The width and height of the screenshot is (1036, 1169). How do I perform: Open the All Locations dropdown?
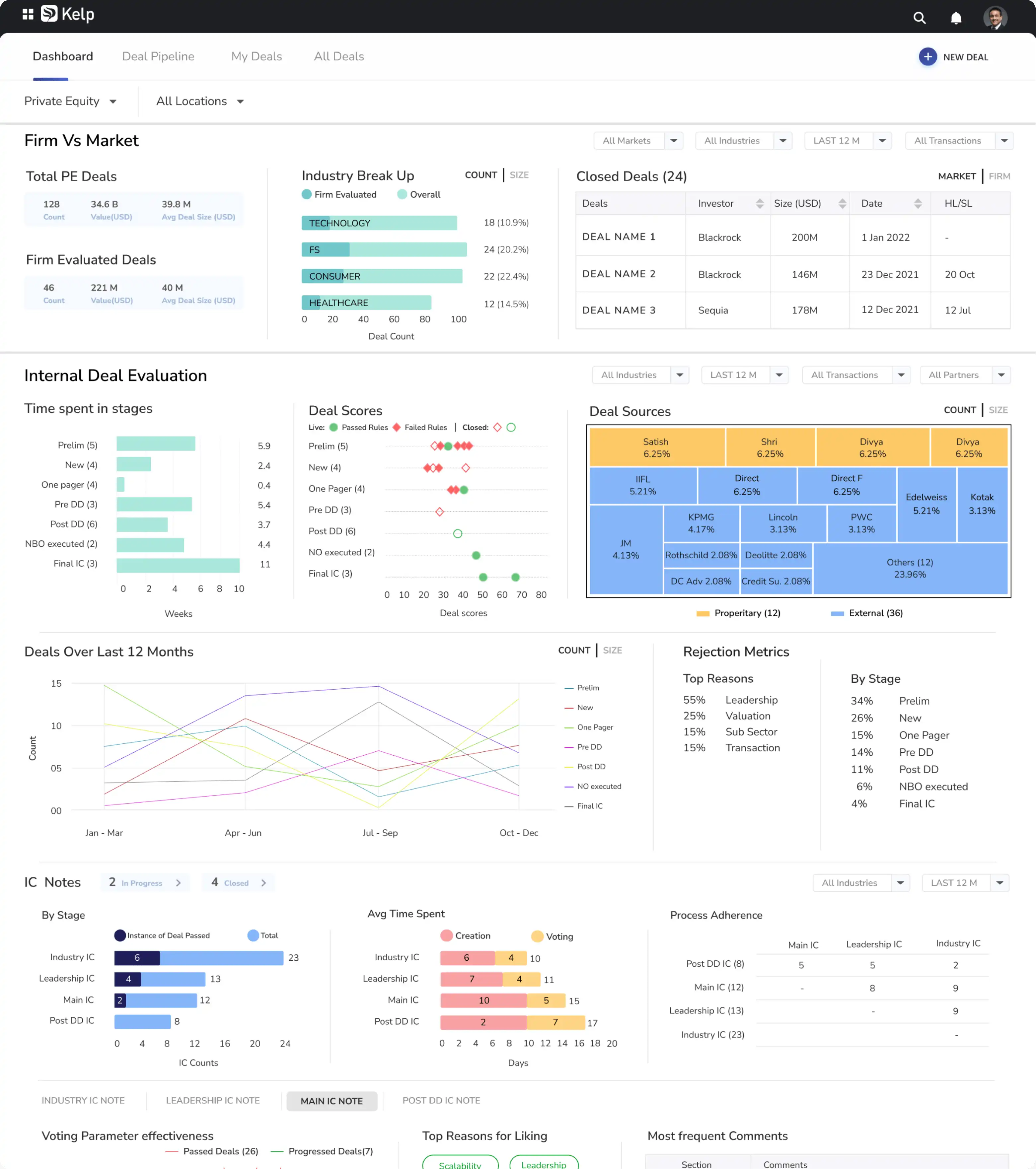(x=200, y=101)
